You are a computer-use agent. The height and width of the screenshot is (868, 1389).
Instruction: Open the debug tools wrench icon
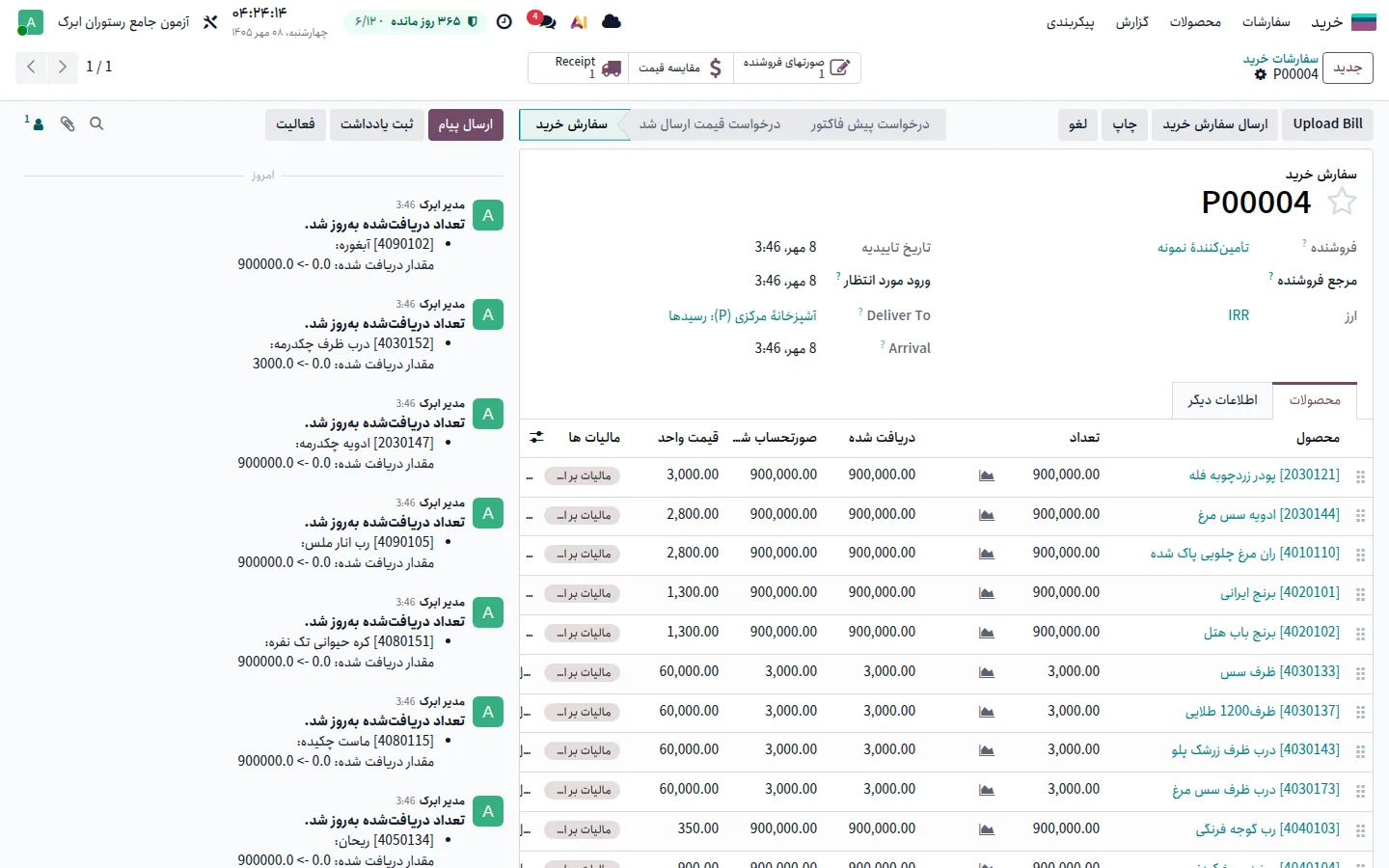click(x=210, y=21)
